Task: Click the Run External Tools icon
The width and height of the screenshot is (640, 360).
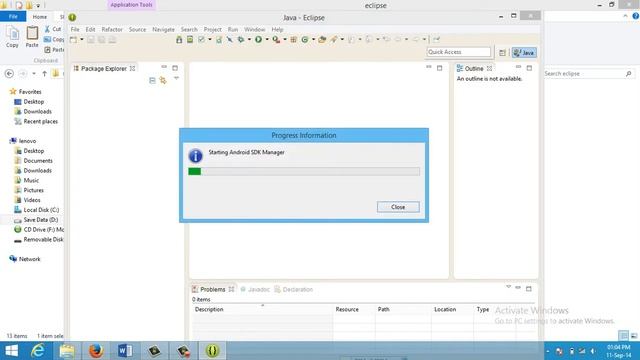Action: coord(276,40)
